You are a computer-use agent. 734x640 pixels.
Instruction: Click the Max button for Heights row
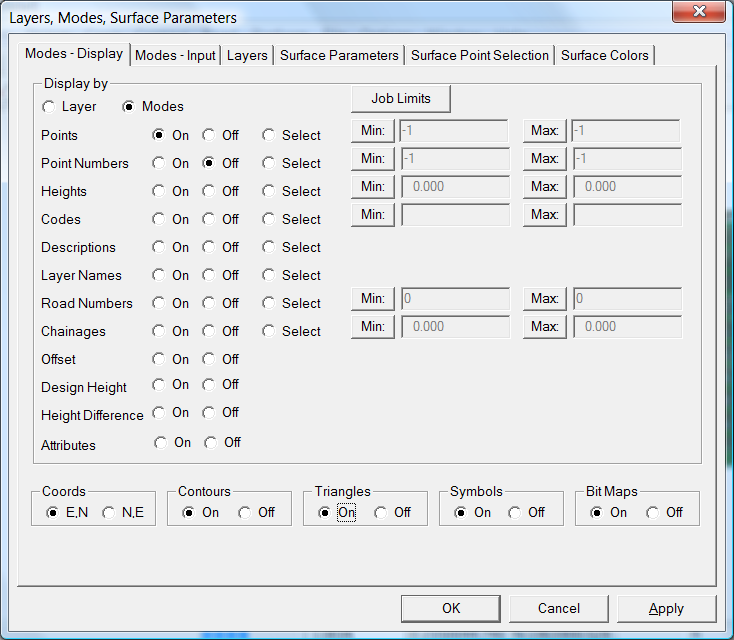pos(545,187)
